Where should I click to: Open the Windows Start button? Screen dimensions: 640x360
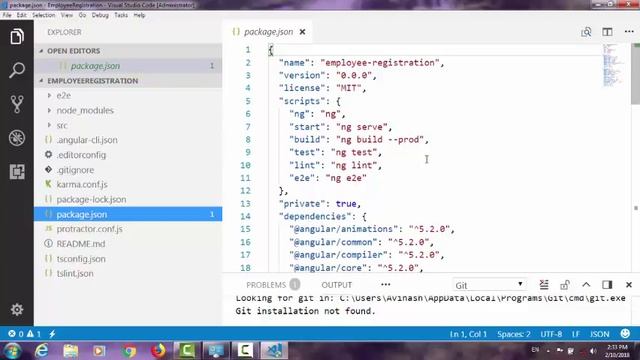[11, 351]
